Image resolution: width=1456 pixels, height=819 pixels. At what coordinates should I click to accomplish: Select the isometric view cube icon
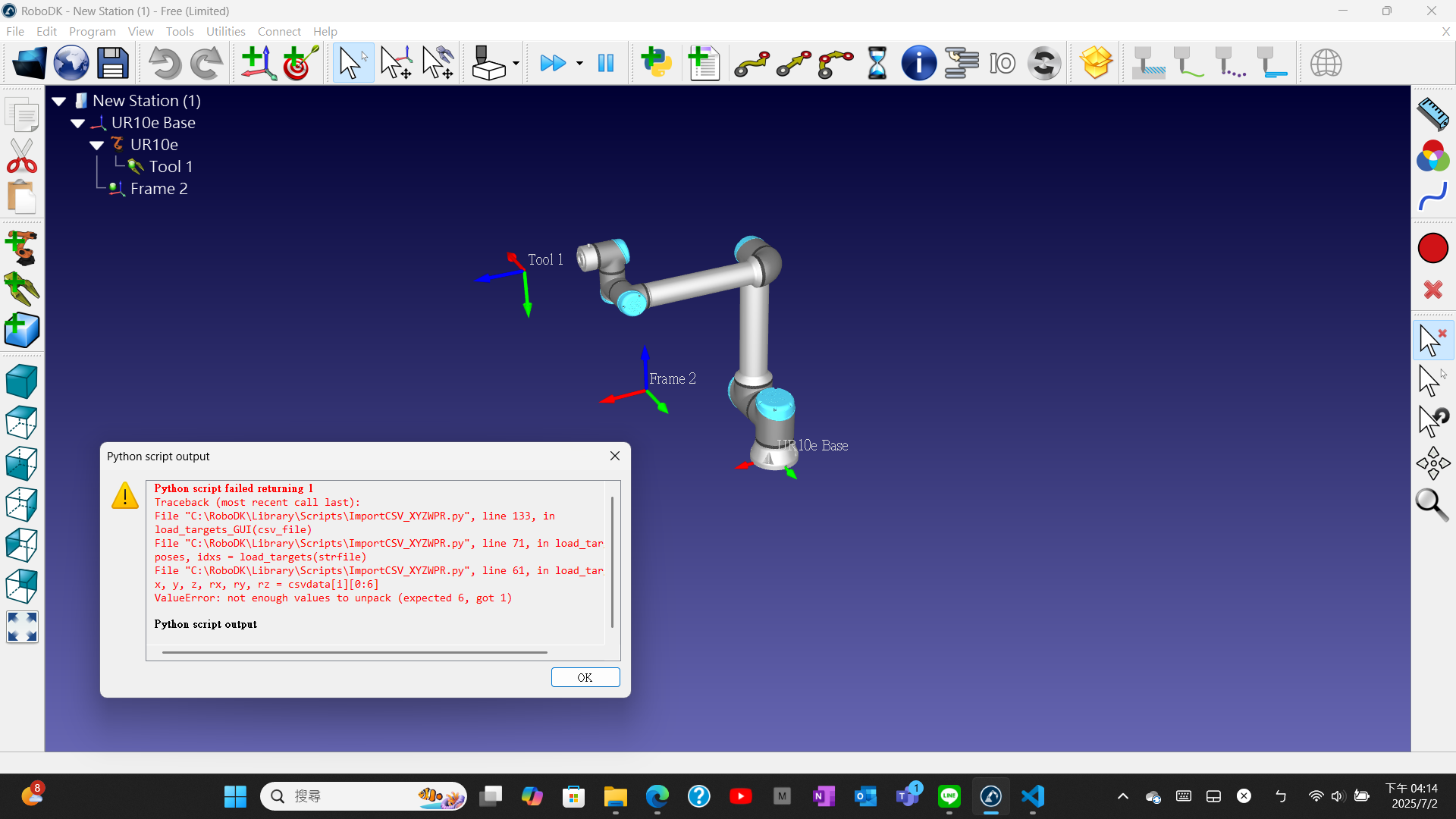22,381
